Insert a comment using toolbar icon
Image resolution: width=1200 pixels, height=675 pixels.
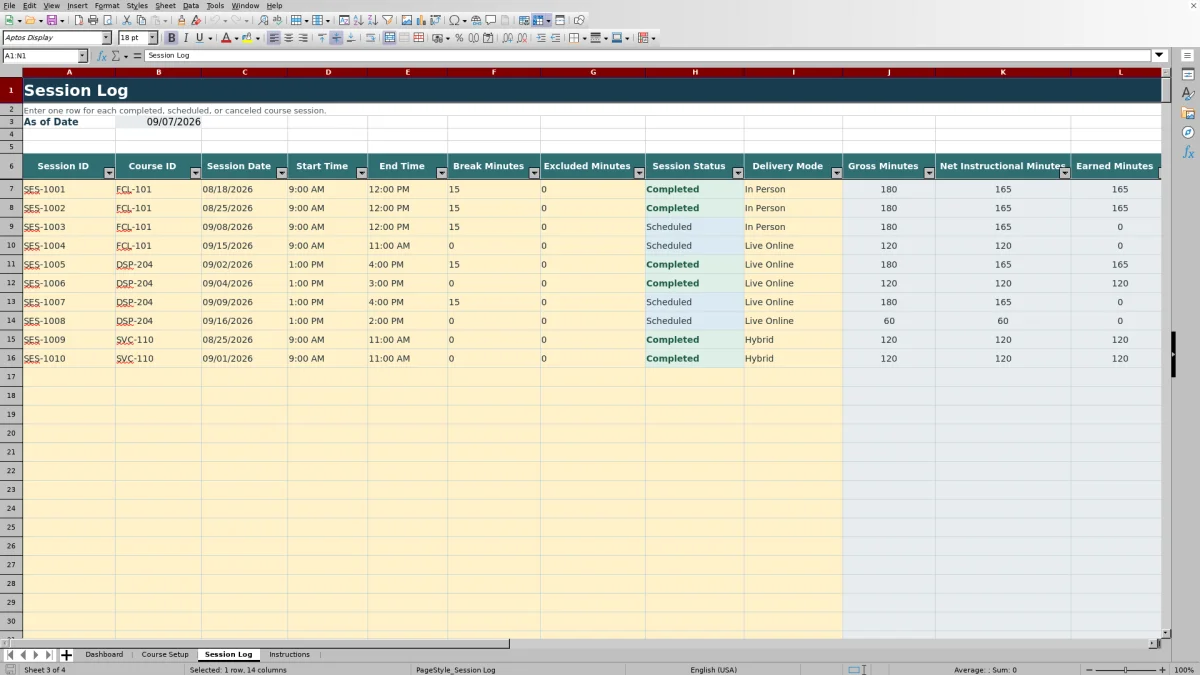click(x=491, y=20)
